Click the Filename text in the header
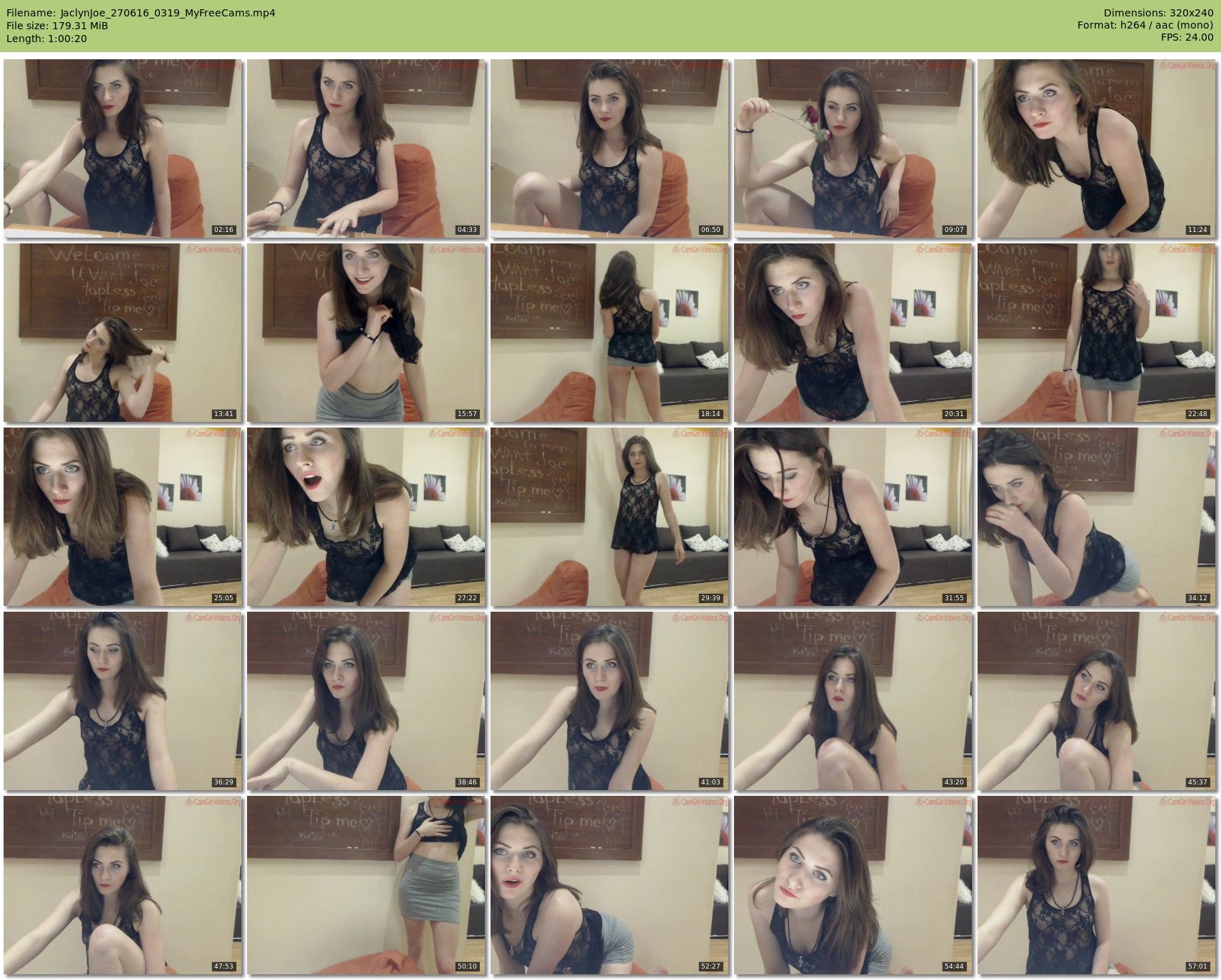Image resolution: width=1221 pixels, height=980 pixels. 141,13
